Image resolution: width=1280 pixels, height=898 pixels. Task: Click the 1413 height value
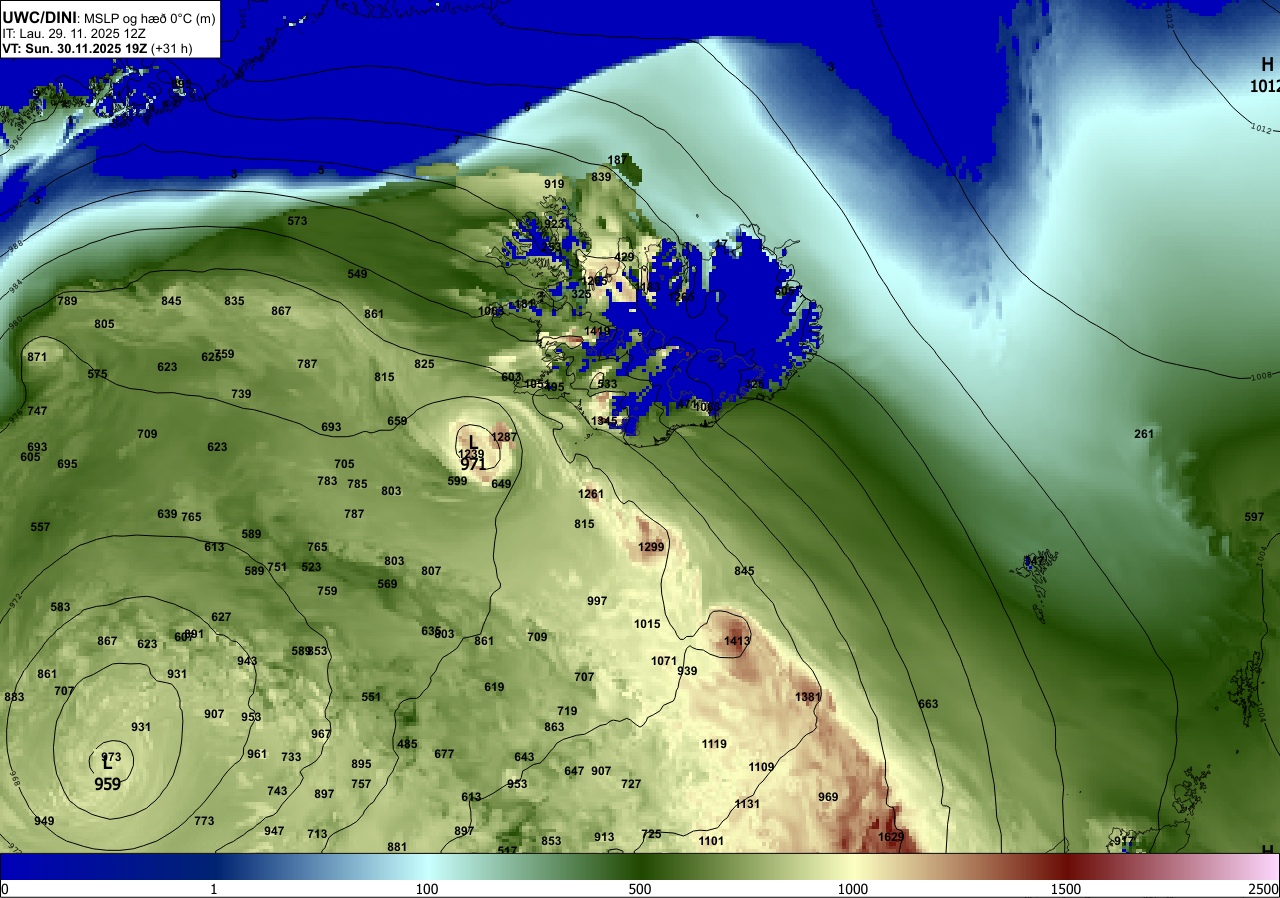(x=737, y=641)
